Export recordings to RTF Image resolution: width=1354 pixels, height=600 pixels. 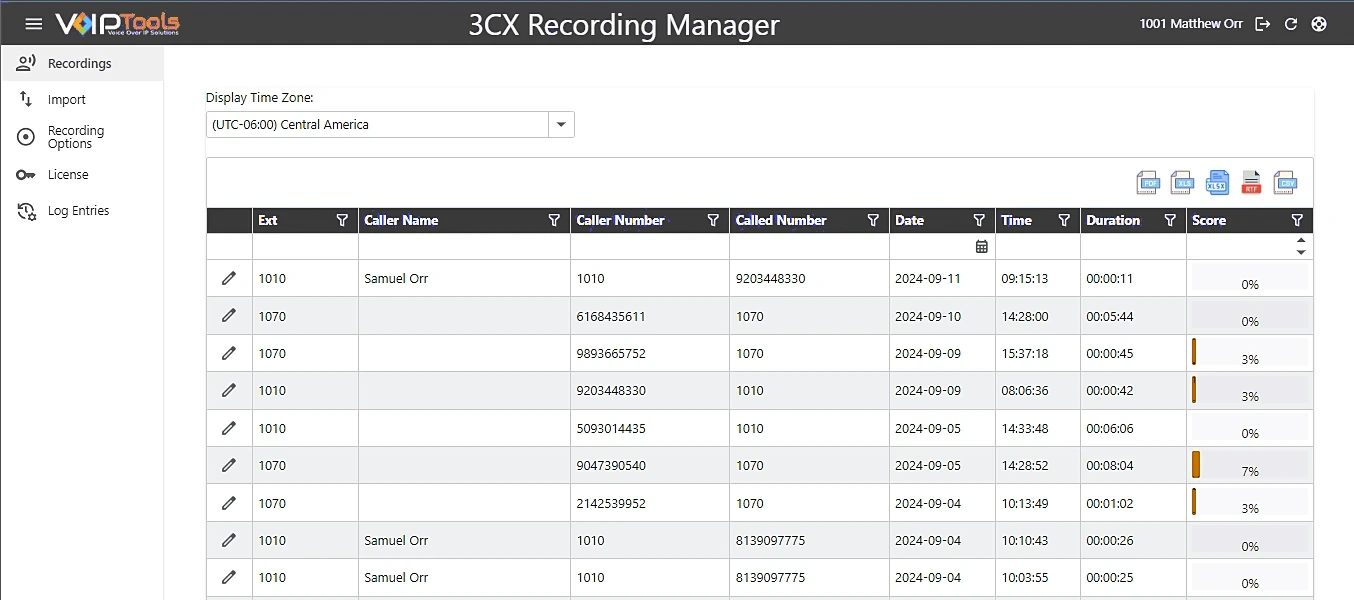[1251, 182]
